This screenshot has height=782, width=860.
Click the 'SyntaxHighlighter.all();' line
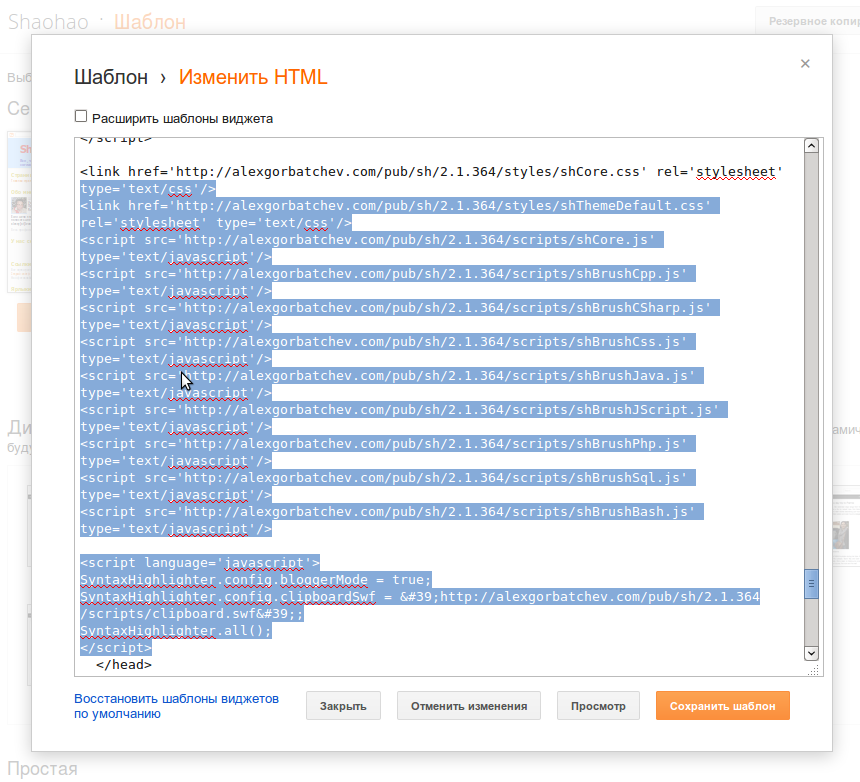click(176, 631)
